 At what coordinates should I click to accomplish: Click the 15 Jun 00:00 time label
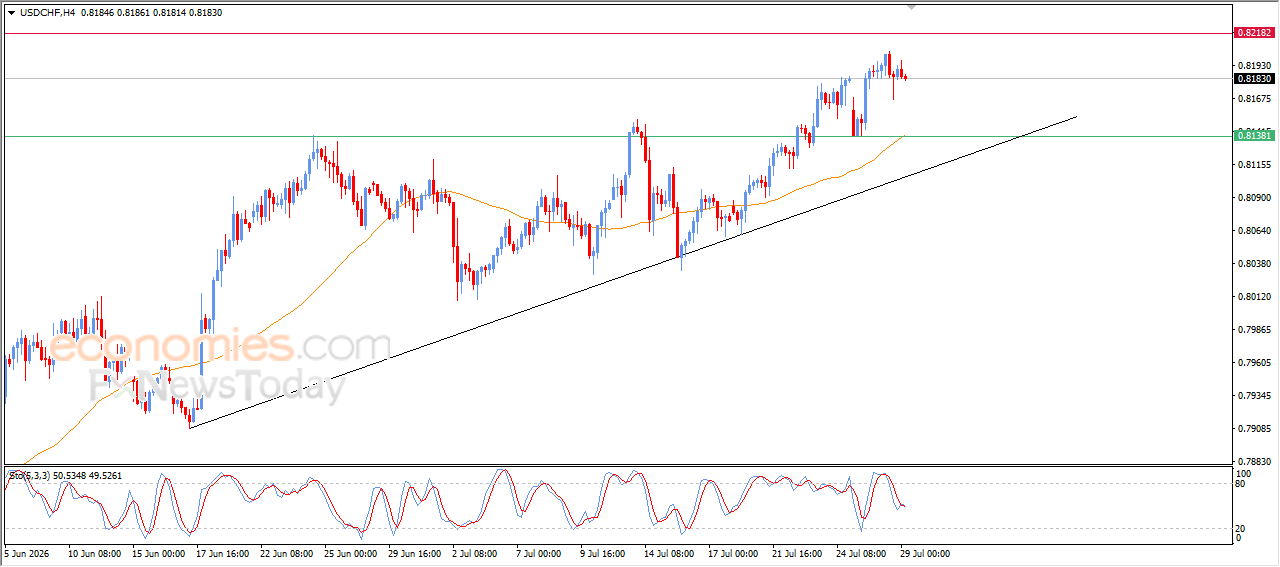coord(158,552)
